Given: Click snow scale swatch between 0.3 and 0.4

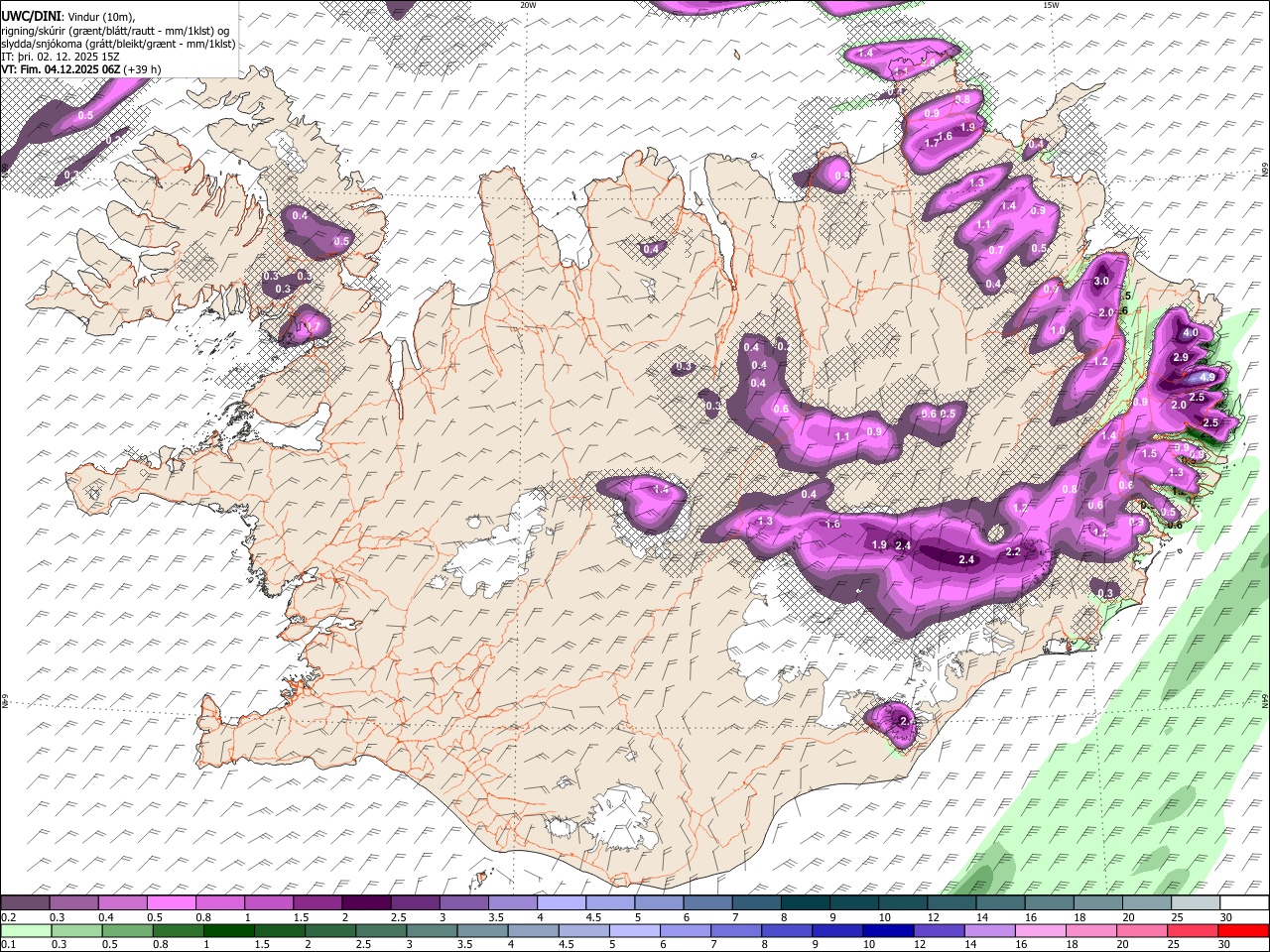Looking at the screenshot, I should pyautogui.click(x=73, y=902).
